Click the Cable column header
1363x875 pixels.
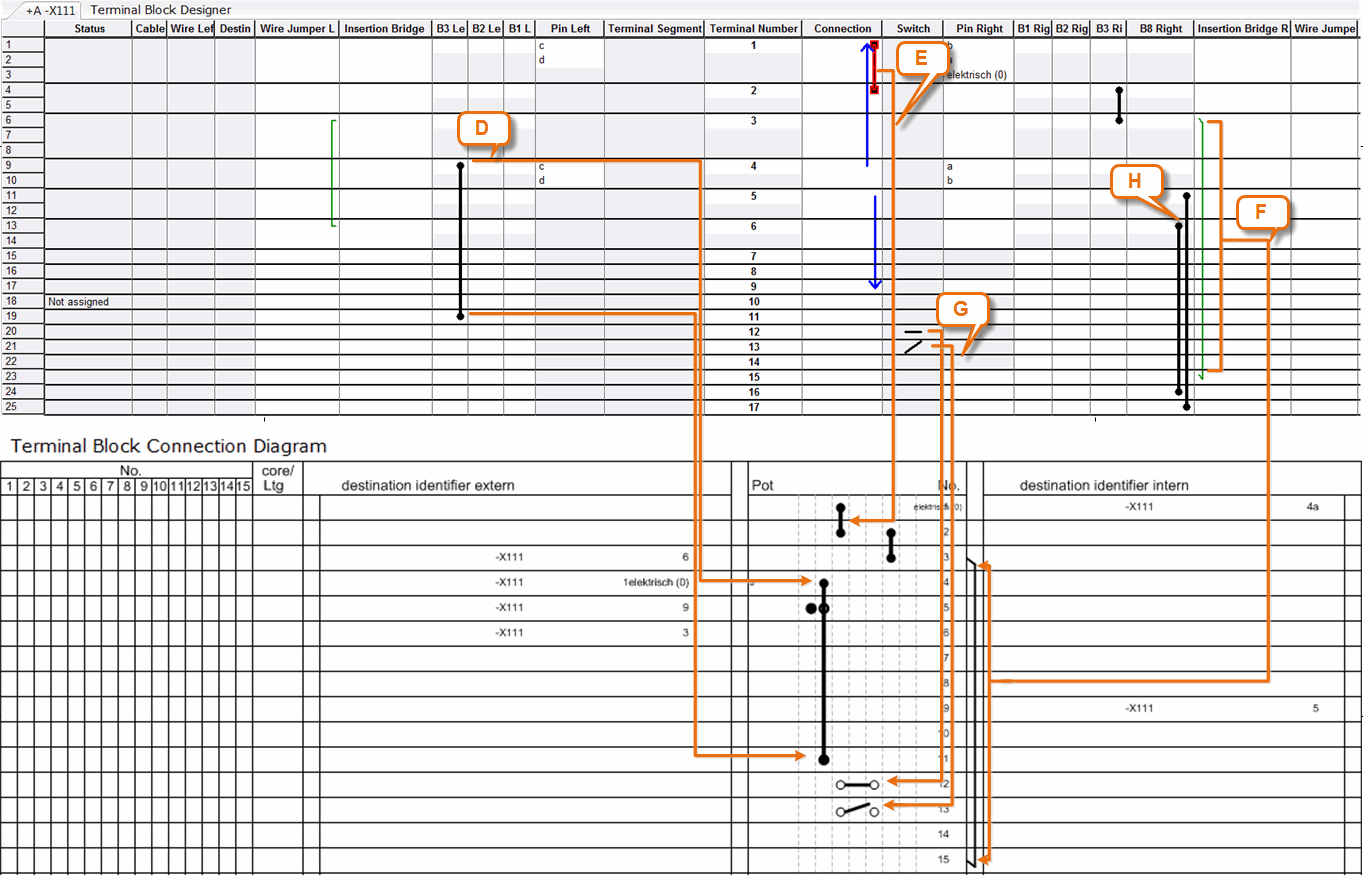150,29
